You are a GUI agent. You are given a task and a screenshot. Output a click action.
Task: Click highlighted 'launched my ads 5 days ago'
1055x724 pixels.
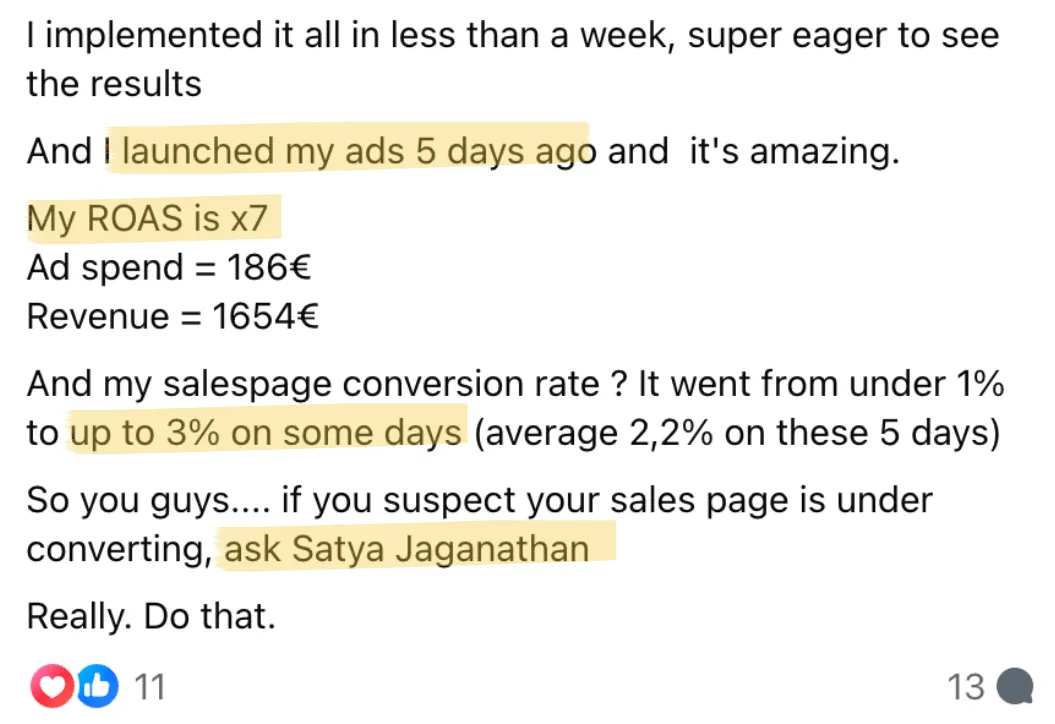[359, 151]
